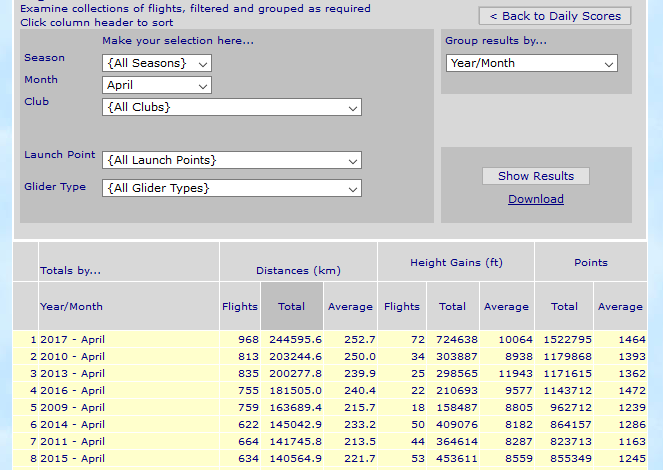
Task: Expand the Glider Type dropdown
Action: point(231,188)
